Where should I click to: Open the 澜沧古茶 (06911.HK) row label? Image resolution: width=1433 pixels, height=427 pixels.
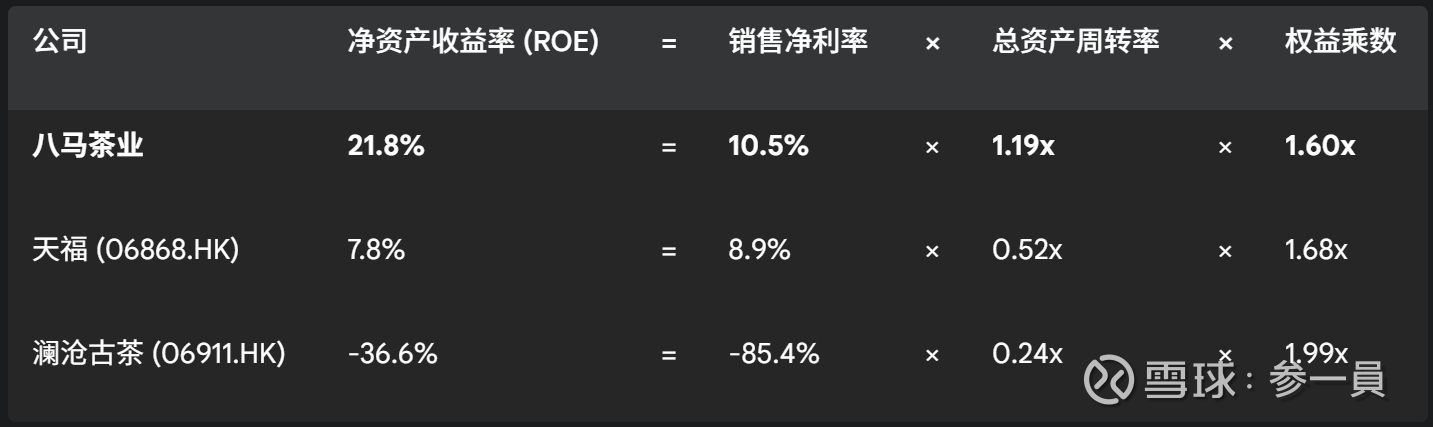coord(160,354)
